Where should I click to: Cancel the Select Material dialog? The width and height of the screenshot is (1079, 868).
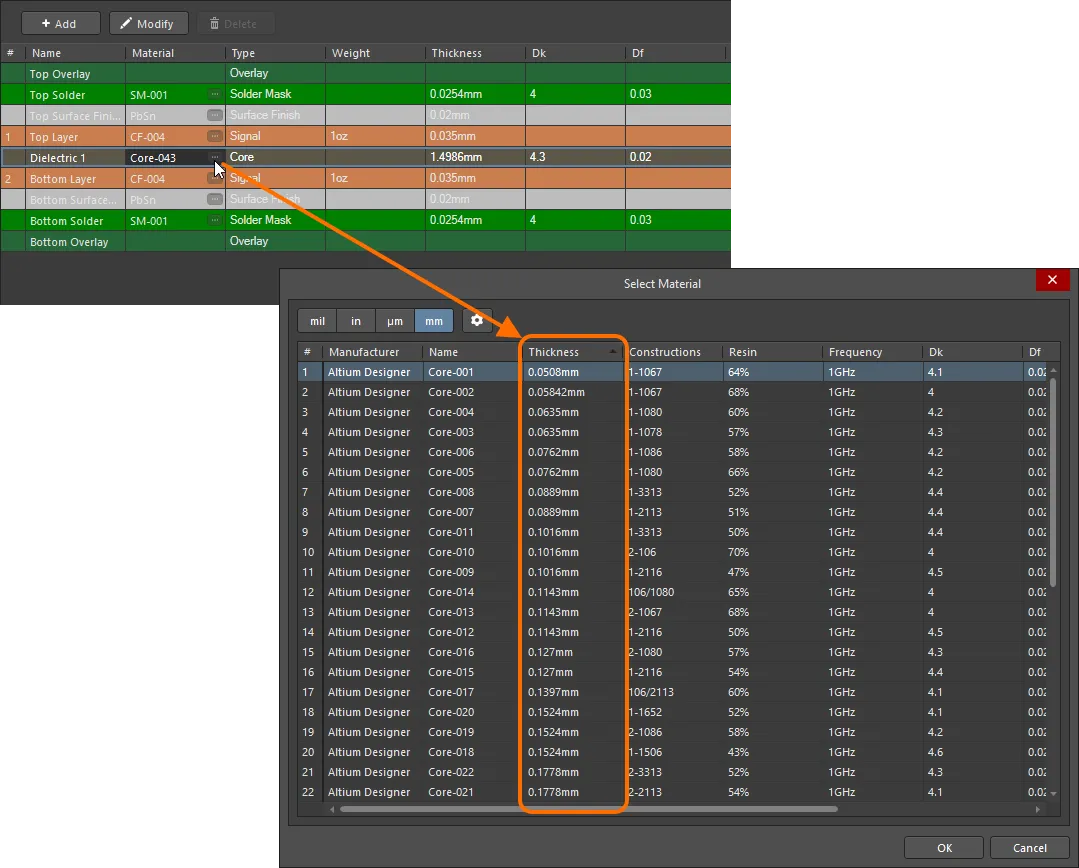[1029, 848]
